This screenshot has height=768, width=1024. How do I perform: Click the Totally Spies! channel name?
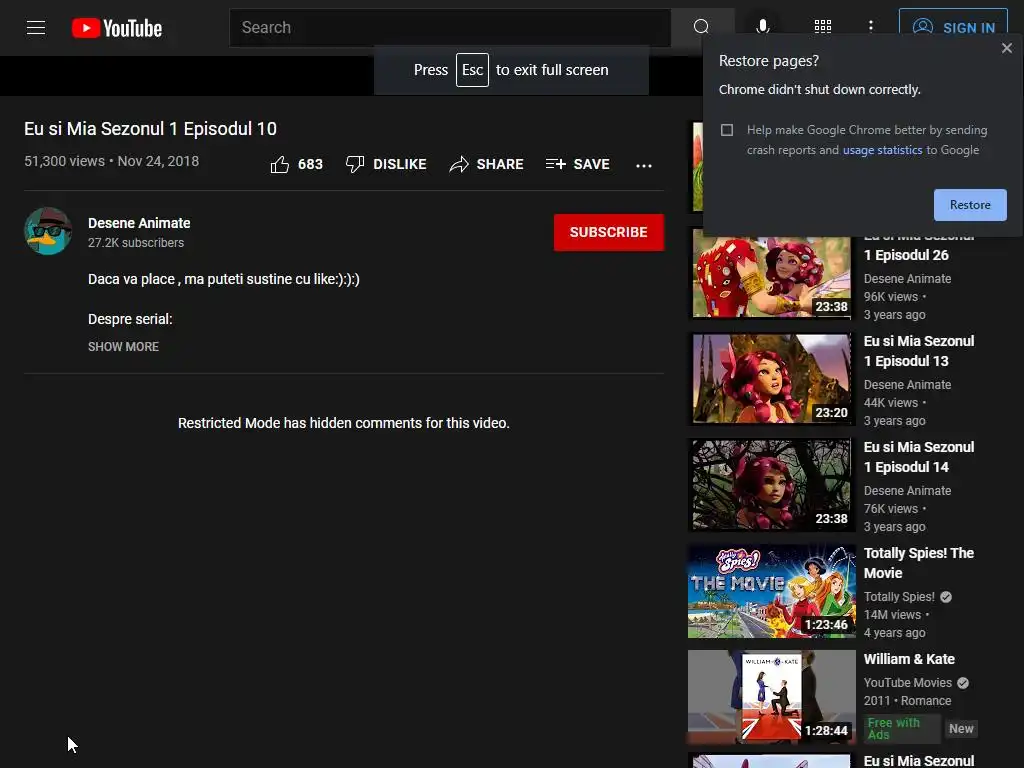point(899,597)
